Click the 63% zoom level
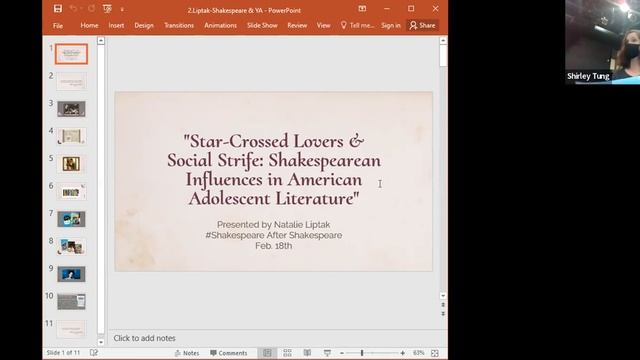Image resolution: width=640 pixels, height=360 pixels. click(418, 353)
